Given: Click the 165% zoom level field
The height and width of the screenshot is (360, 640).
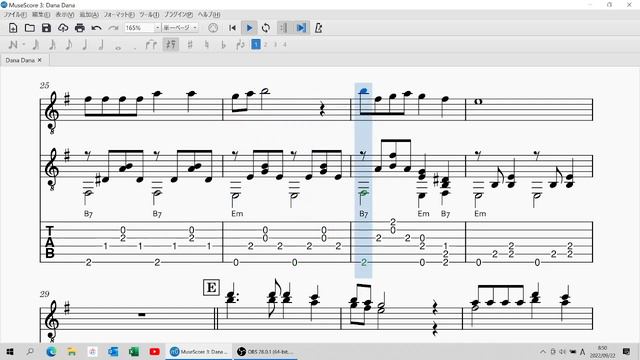Looking at the screenshot, I should (x=139, y=28).
